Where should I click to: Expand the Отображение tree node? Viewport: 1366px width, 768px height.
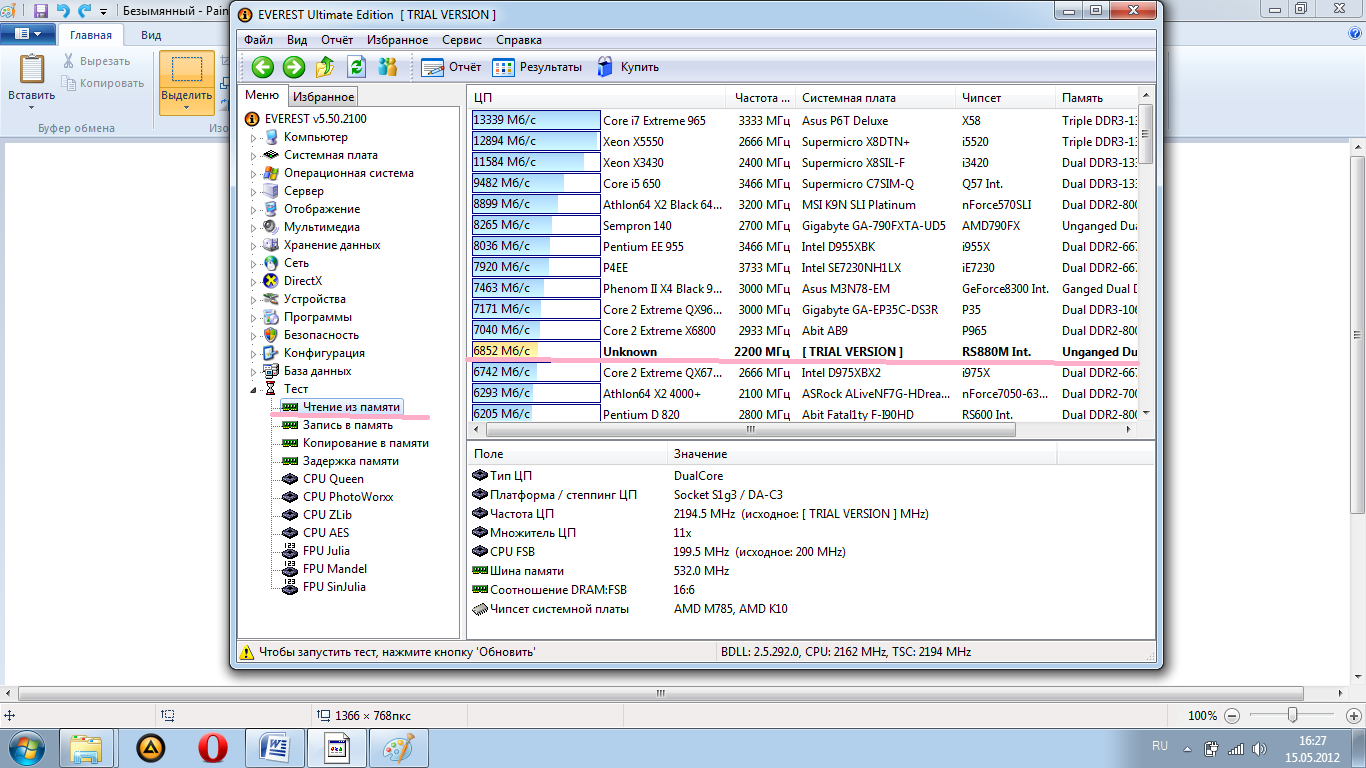[253, 209]
